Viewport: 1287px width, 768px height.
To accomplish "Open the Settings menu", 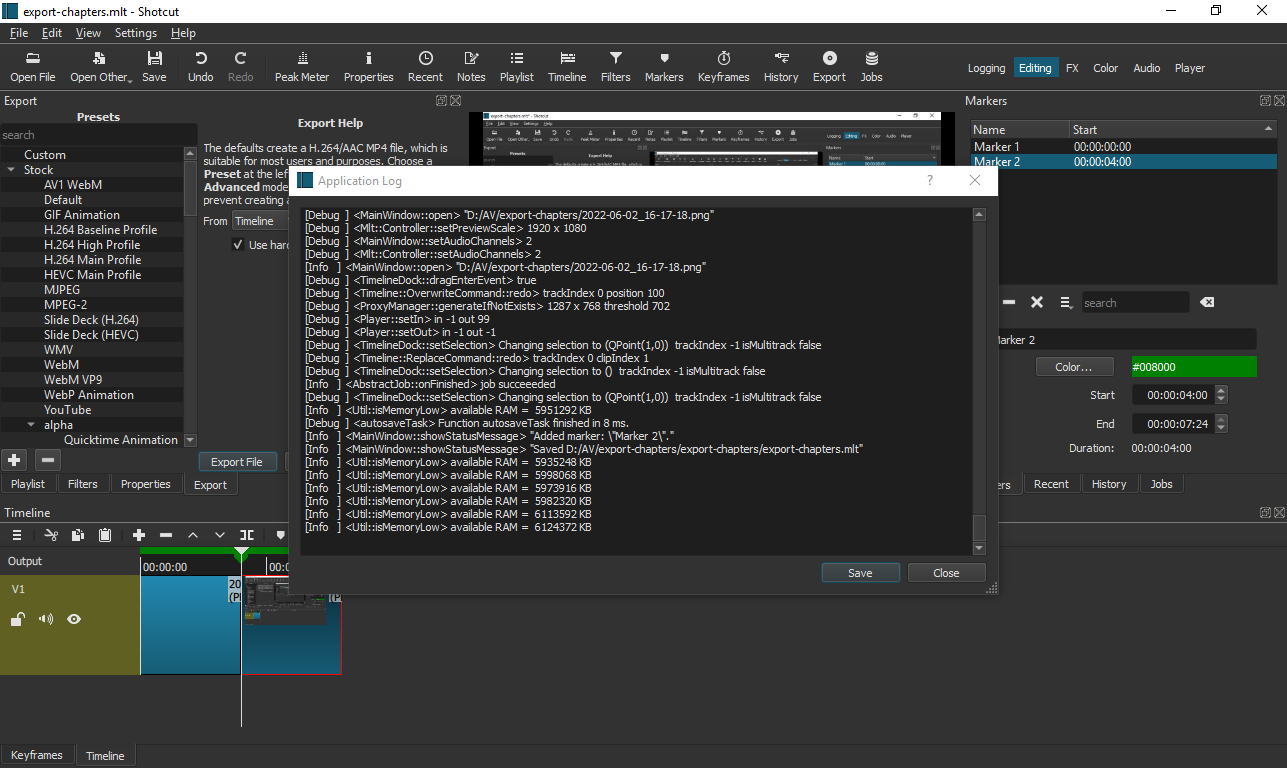I will (136, 32).
